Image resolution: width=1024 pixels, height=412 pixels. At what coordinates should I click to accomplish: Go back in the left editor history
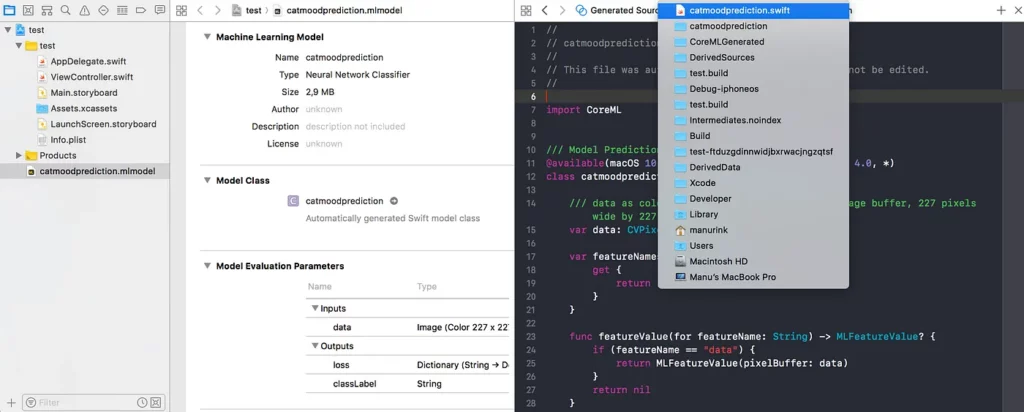point(200,10)
